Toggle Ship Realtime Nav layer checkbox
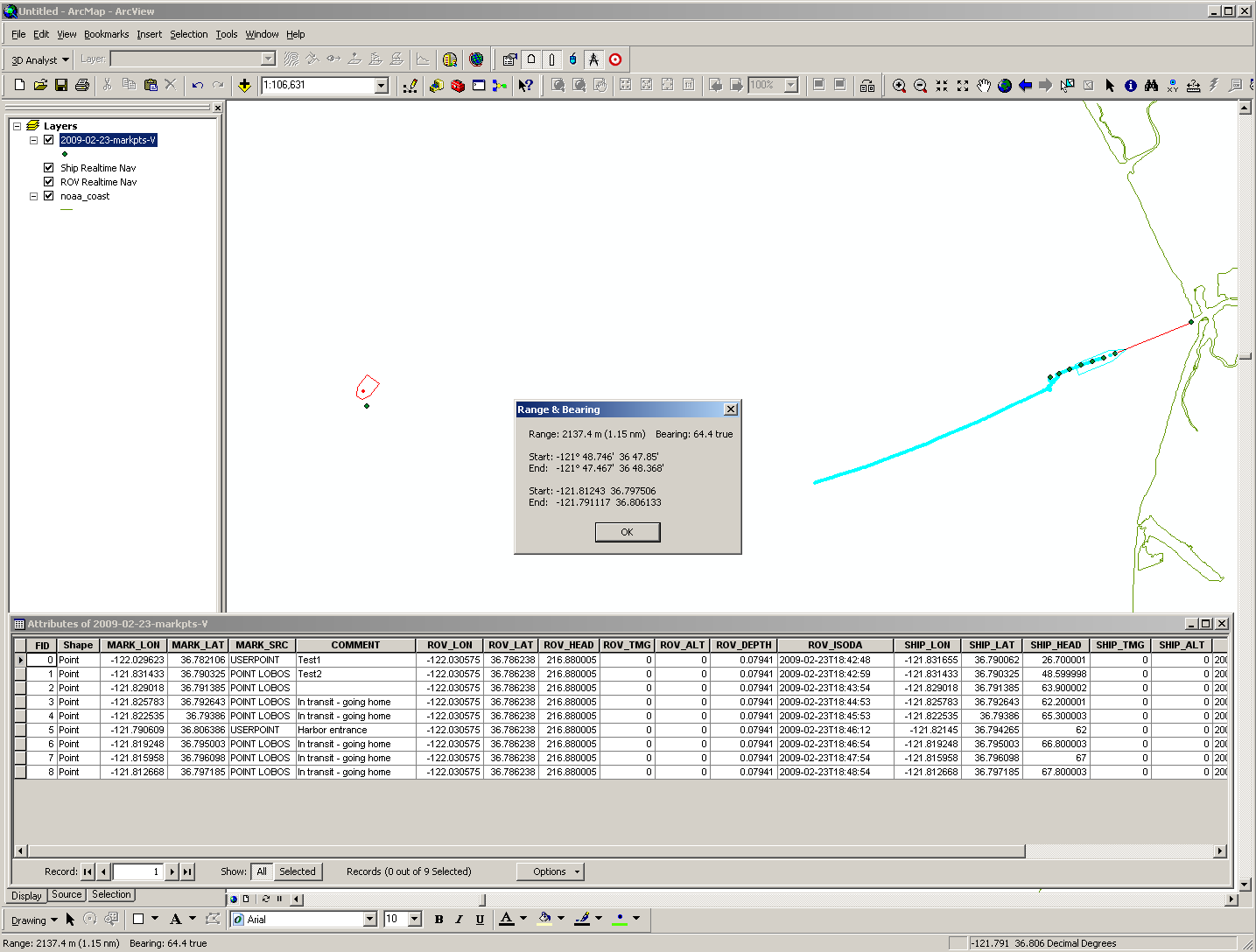Image resolution: width=1256 pixels, height=952 pixels. (49, 167)
